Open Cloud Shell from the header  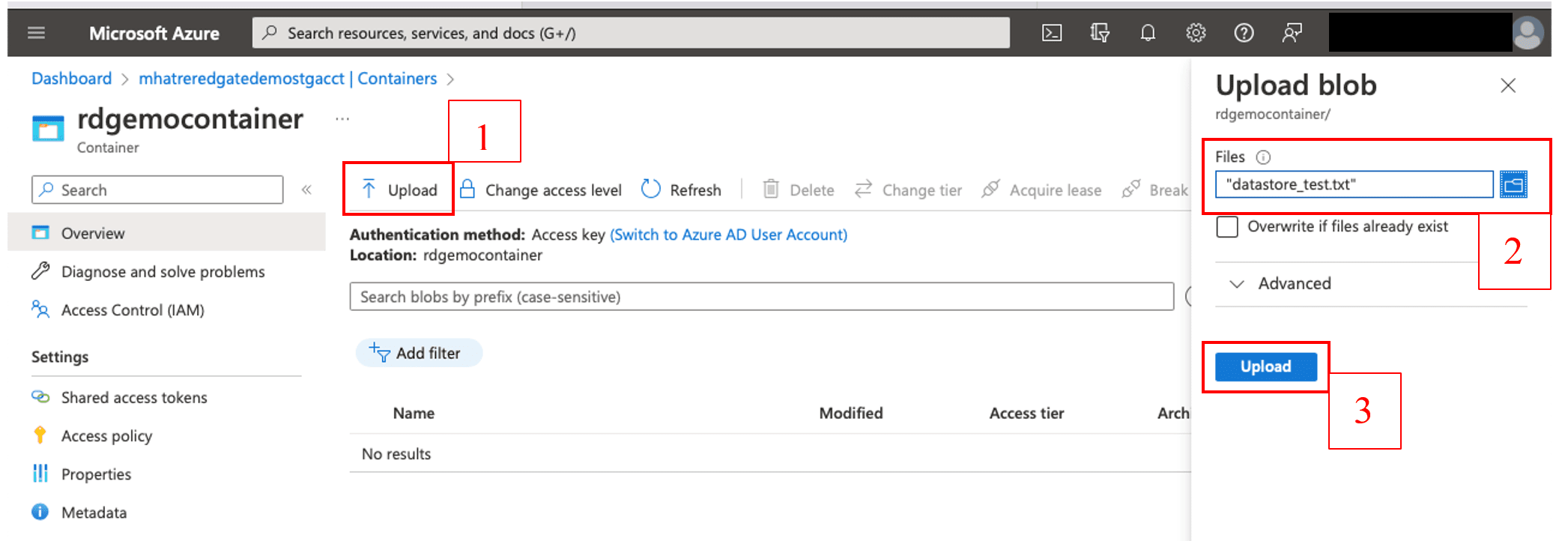[1052, 33]
